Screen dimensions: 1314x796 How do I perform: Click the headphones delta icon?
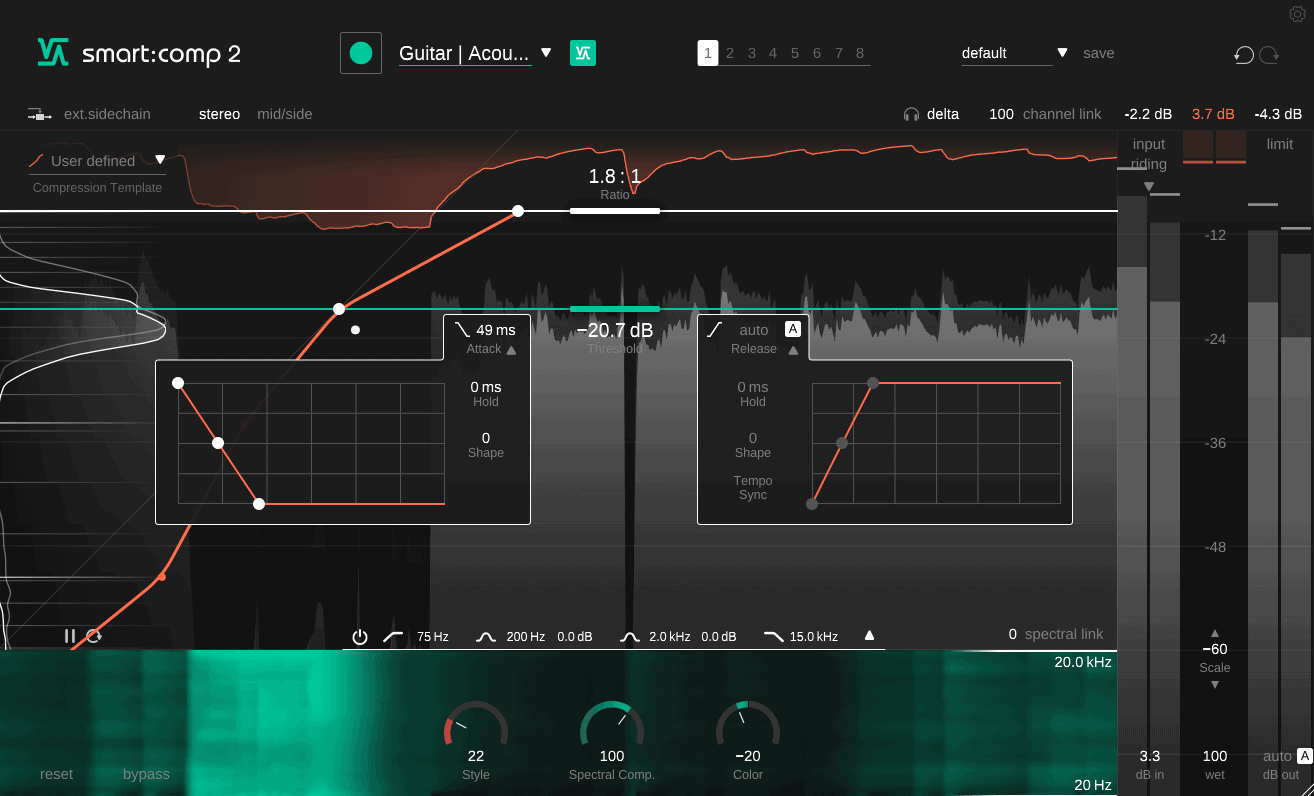[x=911, y=114]
